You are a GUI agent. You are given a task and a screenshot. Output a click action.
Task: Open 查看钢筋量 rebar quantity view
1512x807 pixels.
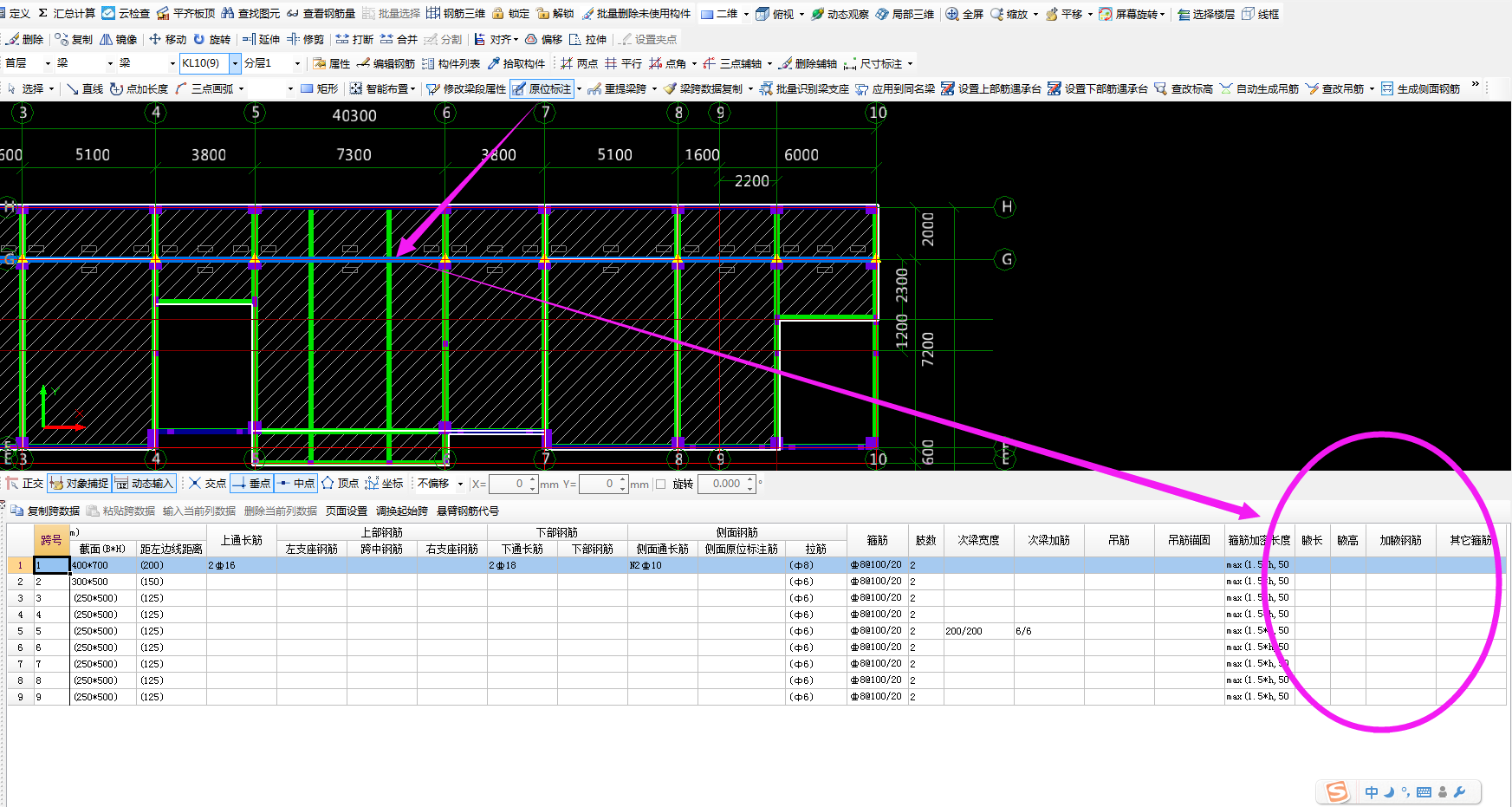[321, 14]
